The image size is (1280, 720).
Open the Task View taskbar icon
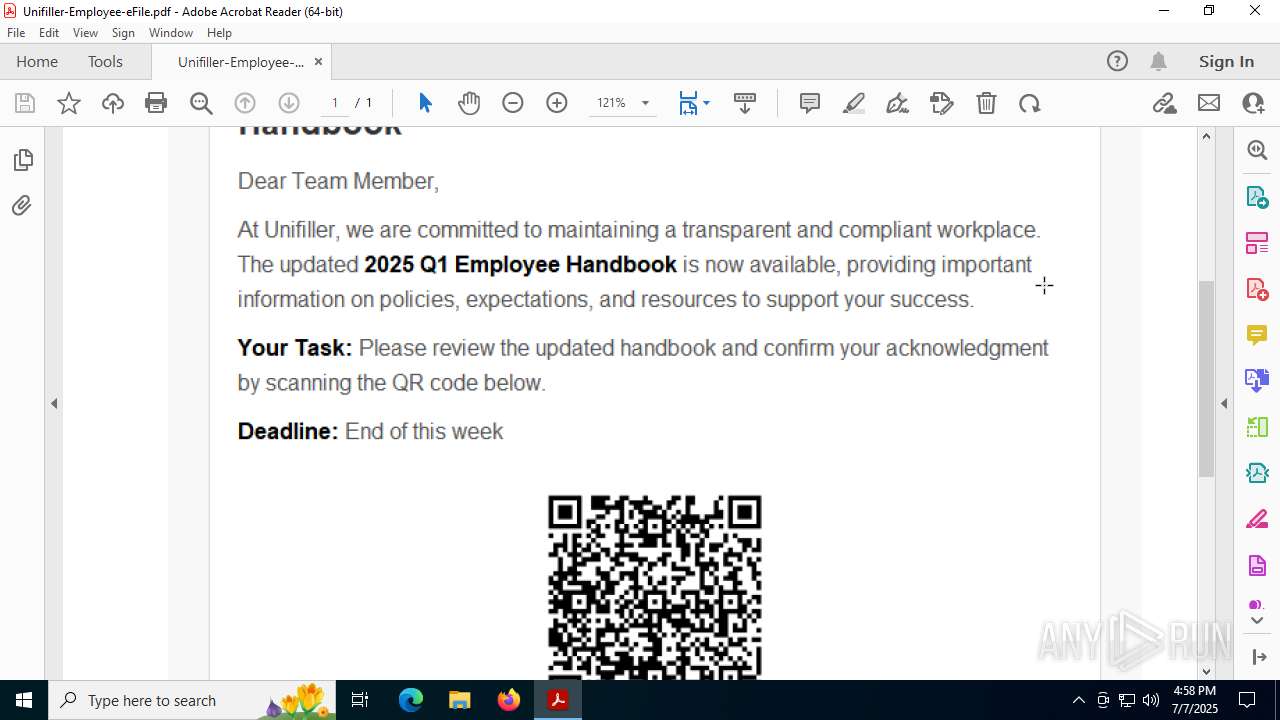point(360,700)
